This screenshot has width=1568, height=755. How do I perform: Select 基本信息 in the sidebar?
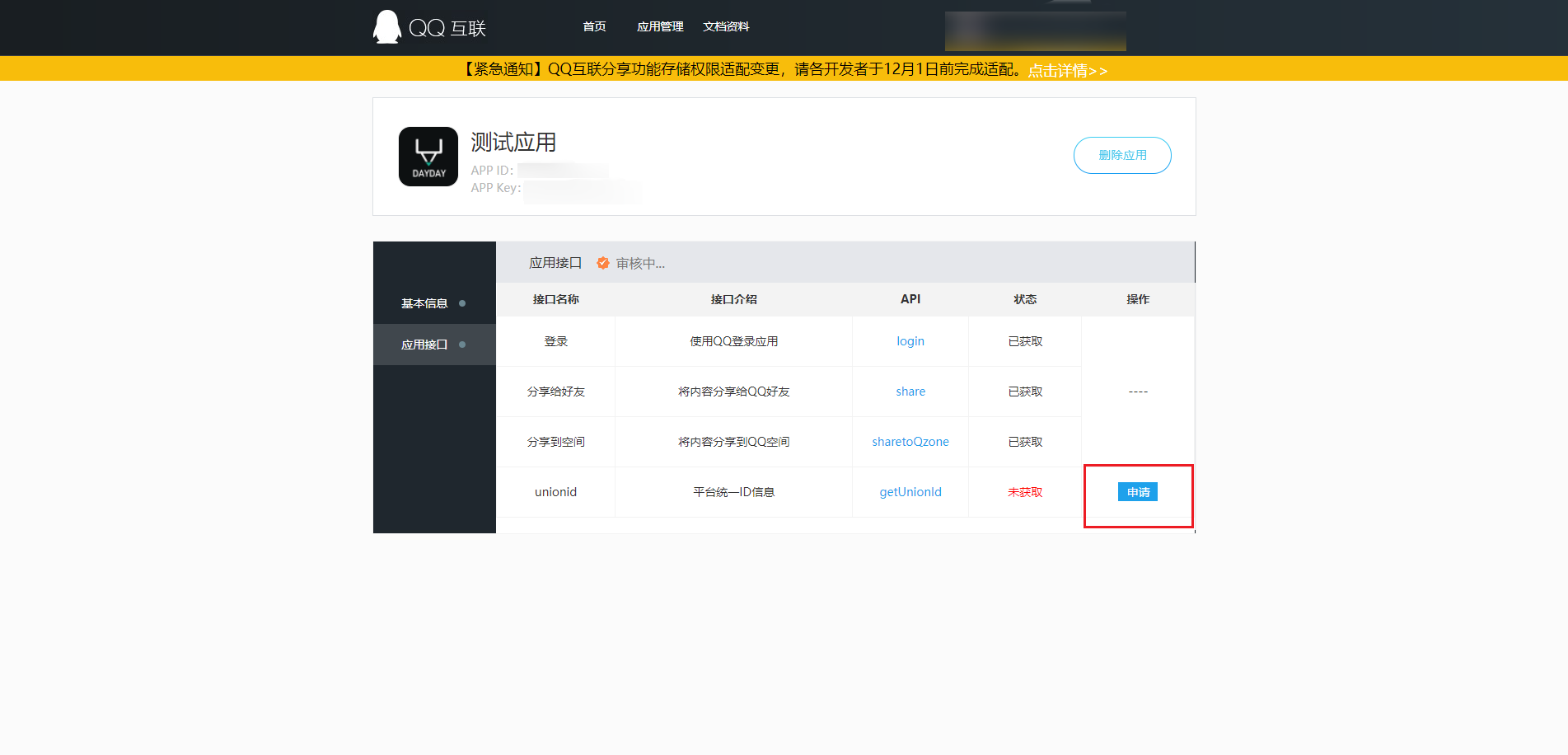434,303
